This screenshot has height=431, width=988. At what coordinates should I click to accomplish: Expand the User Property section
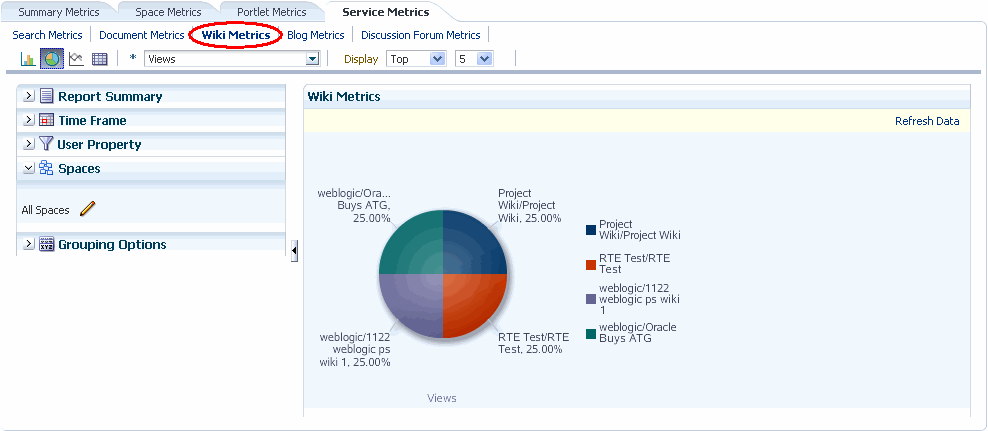click(x=28, y=144)
